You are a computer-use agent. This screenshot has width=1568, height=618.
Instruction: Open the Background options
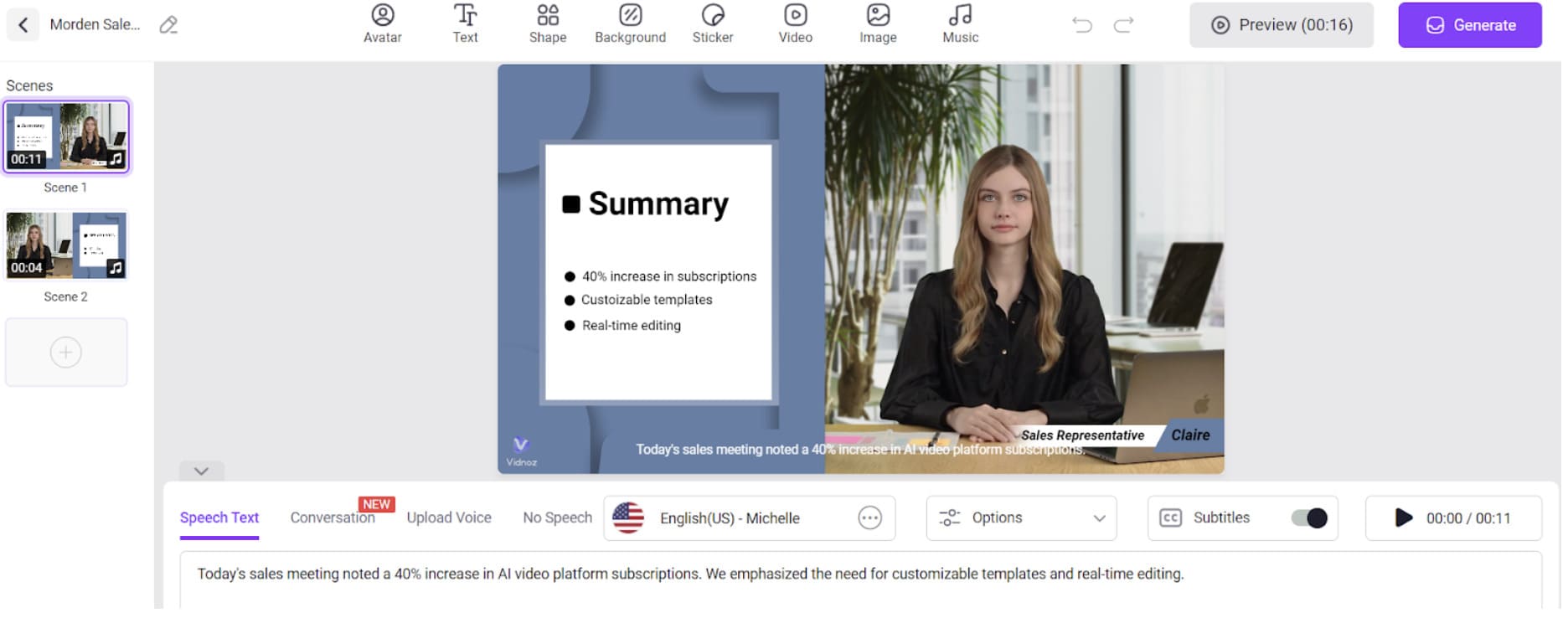pyautogui.click(x=630, y=23)
